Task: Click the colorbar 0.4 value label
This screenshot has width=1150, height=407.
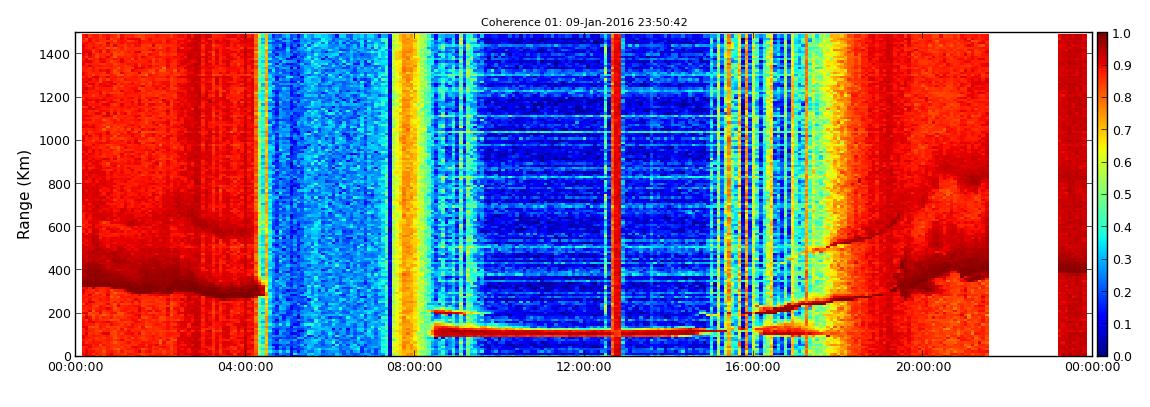Action: tap(1122, 227)
